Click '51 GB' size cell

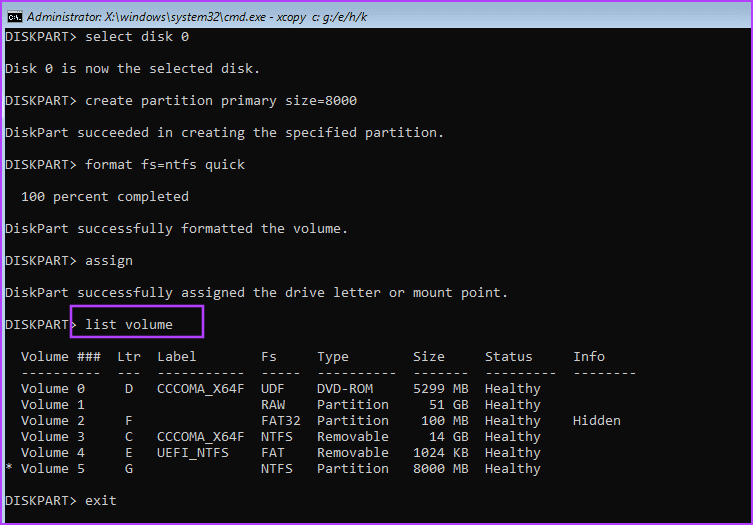(449, 404)
